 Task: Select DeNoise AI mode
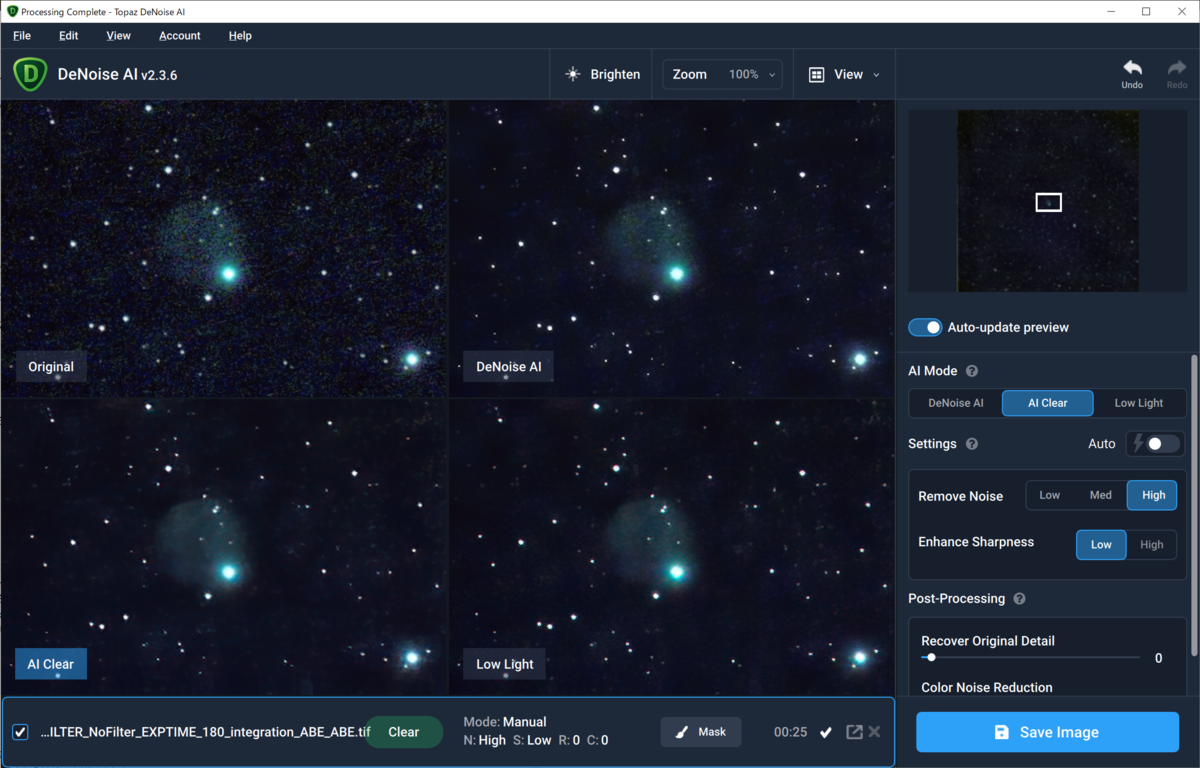(956, 403)
